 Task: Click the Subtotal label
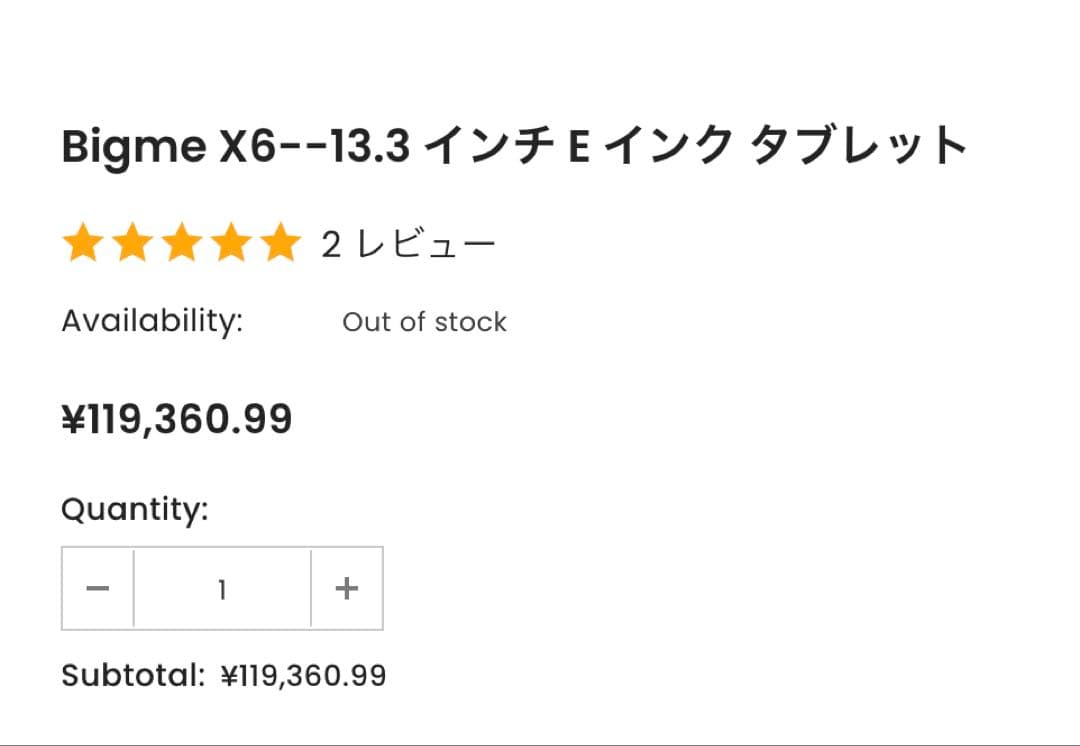(134, 675)
